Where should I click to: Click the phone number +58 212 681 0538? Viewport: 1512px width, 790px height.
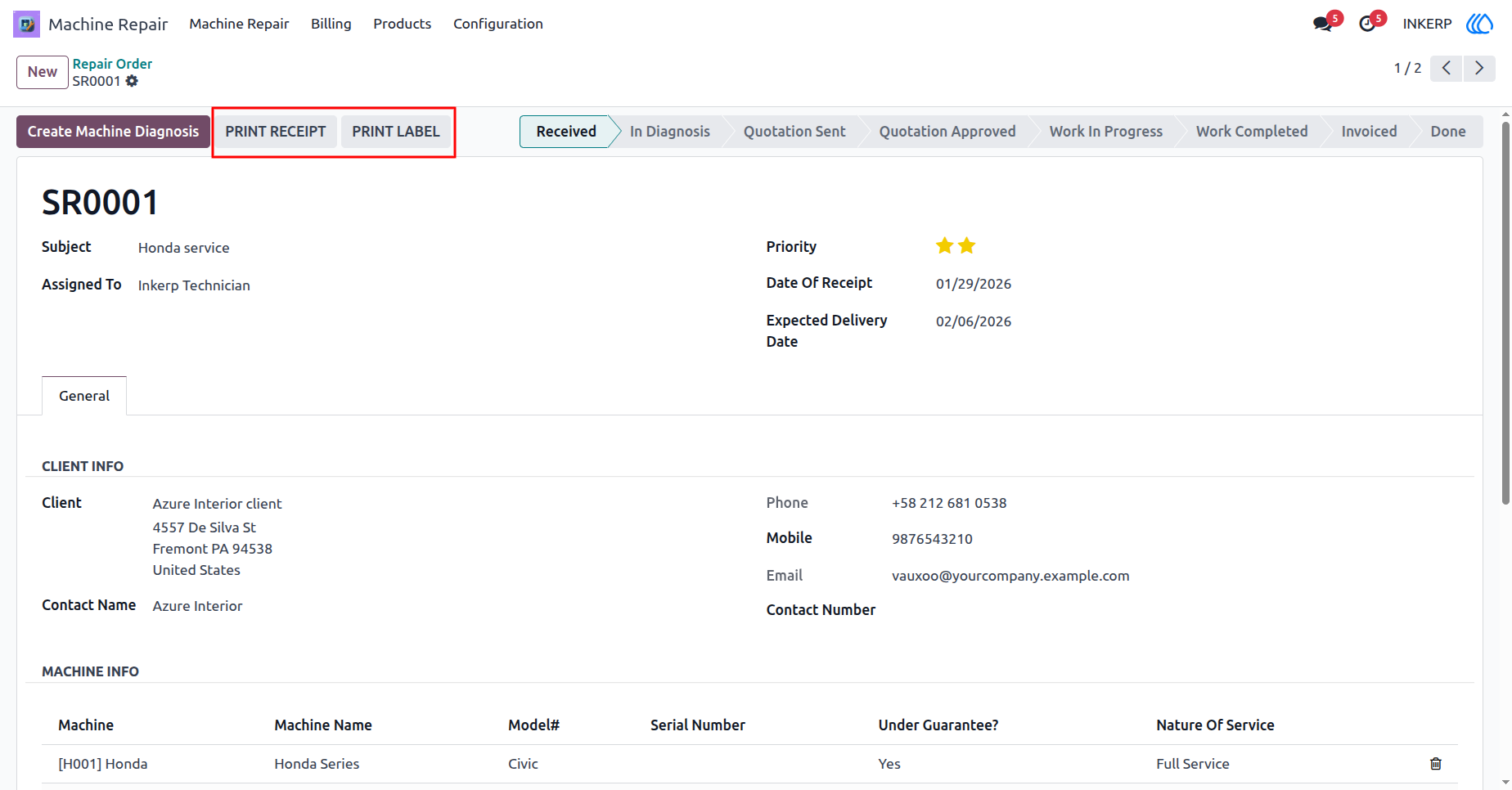[949, 503]
